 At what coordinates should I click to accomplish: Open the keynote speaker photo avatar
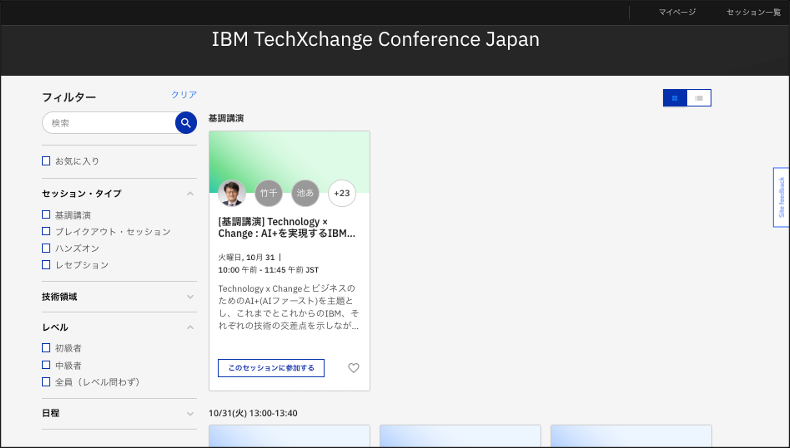click(232, 193)
